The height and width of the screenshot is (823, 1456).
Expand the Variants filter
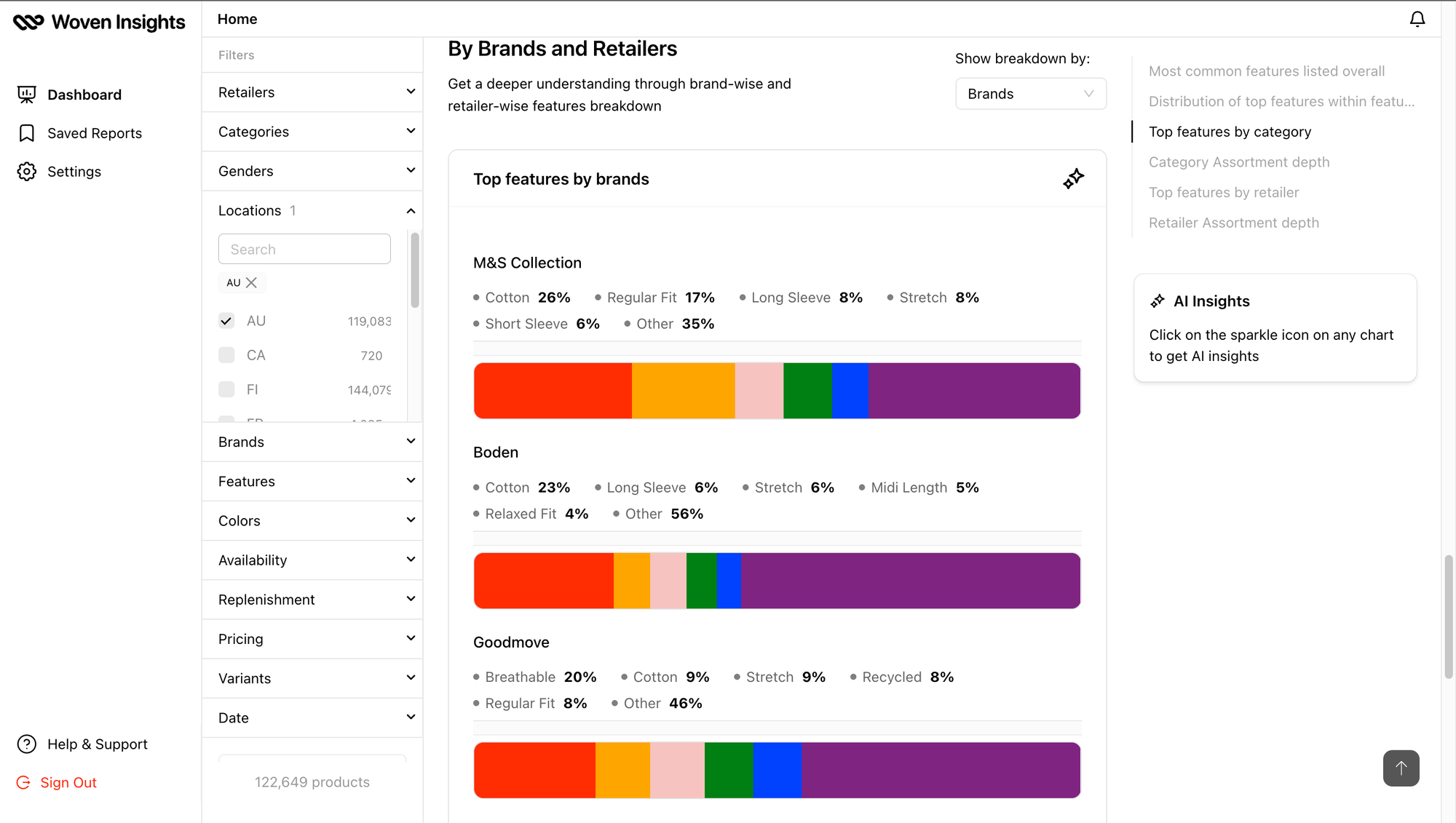[x=312, y=677]
